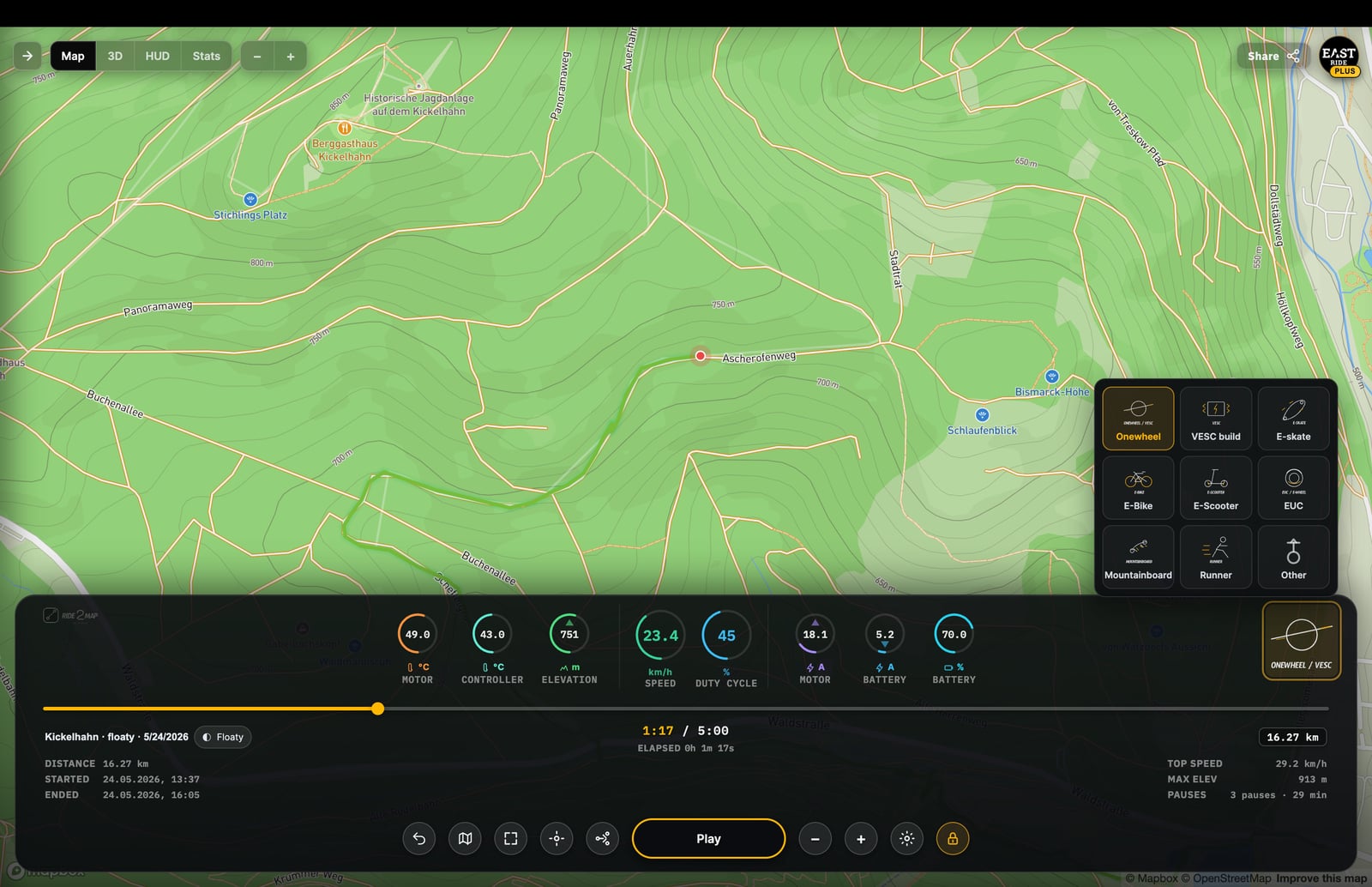Click Berggasthaus Kickelhahn restaurant marker

pyautogui.click(x=345, y=128)
